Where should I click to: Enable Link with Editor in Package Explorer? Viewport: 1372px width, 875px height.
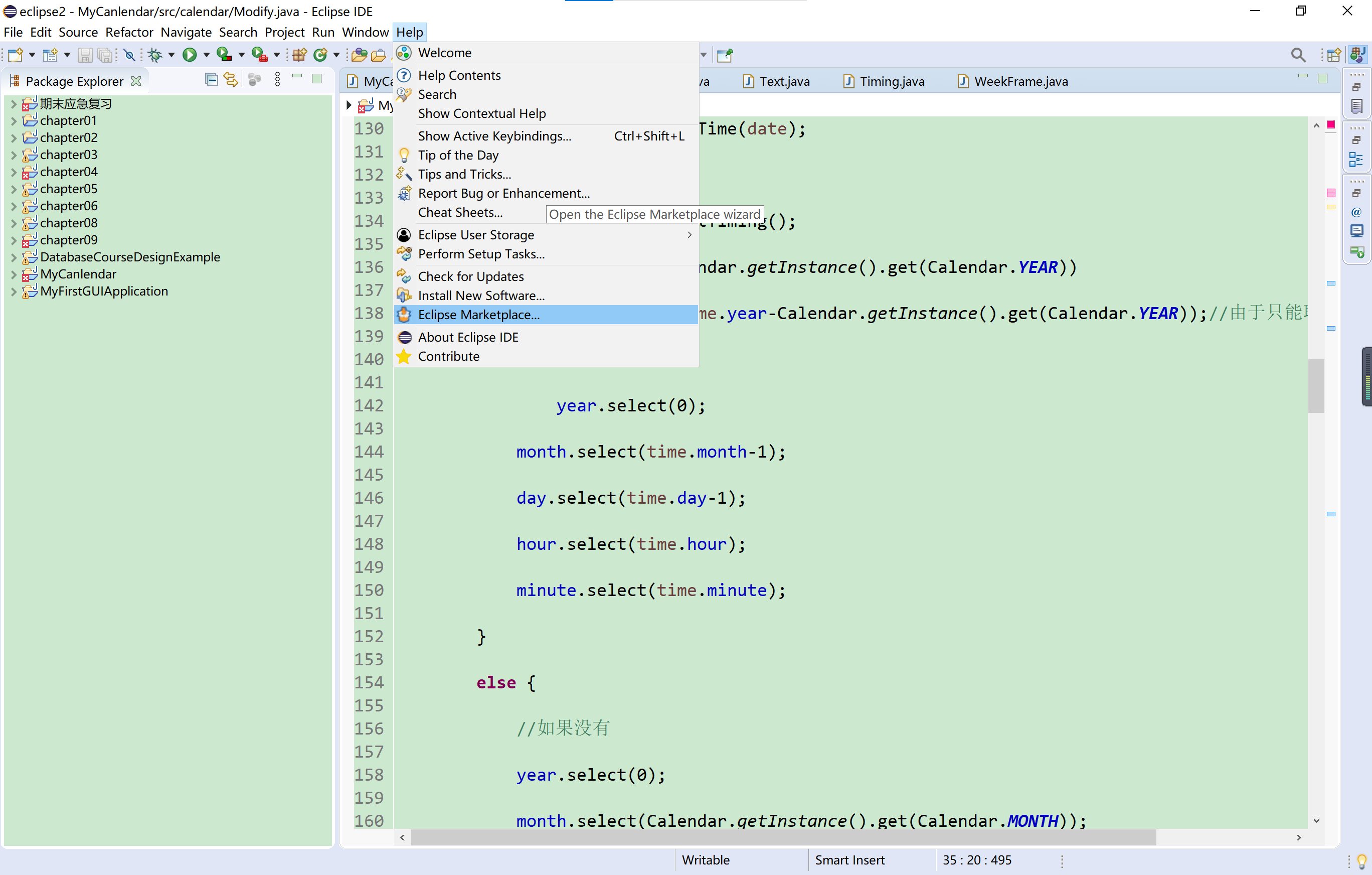click(230, 79)
